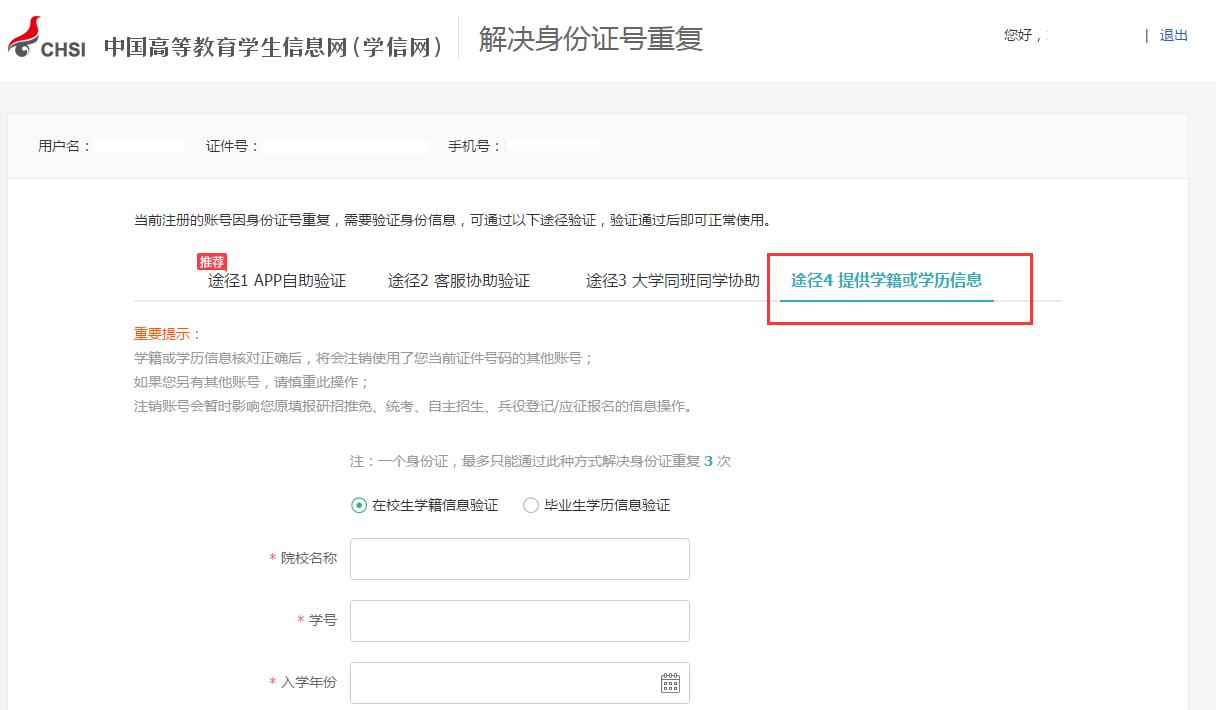Open the calendar icon in 入学年份 field
Image resolution: width=1216 pixels, height=710 pixels.
click(670, 683)
